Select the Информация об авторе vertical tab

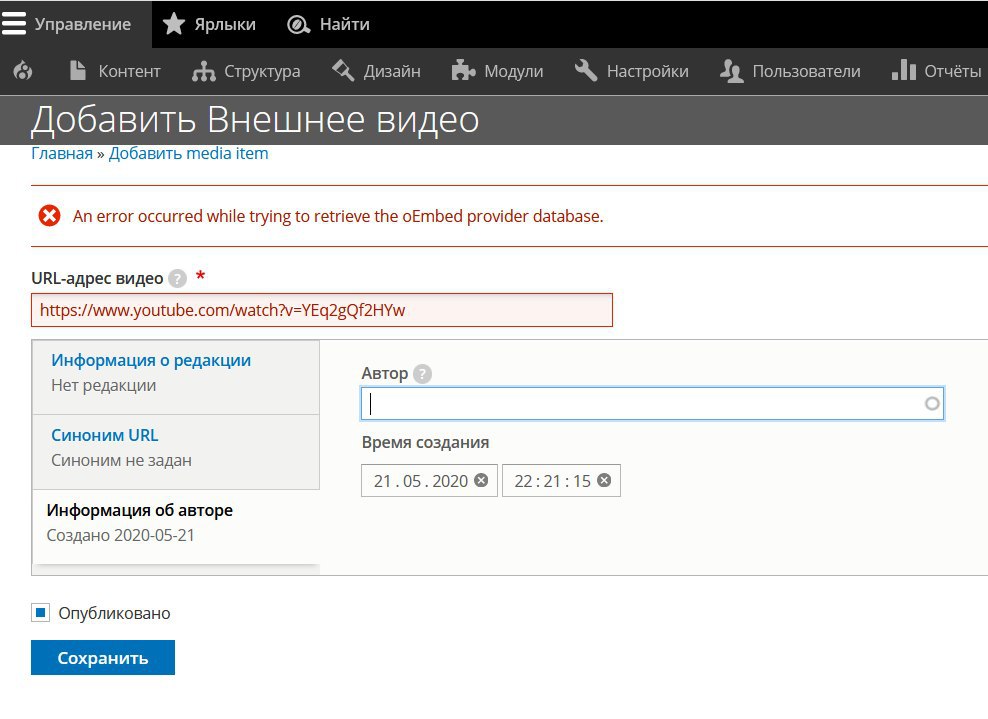pos(176,527)
